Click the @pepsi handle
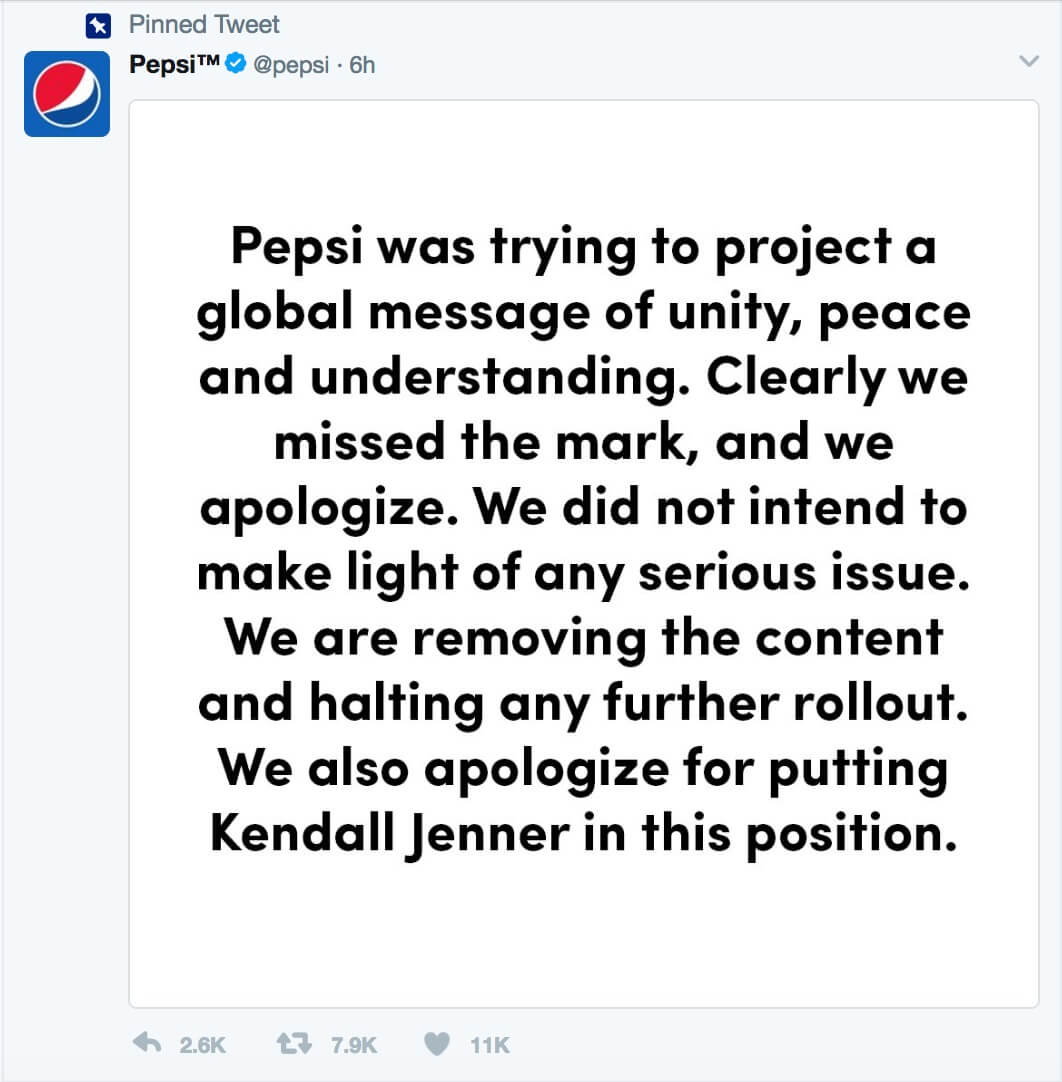This screenshot has width=1062, height=1082. pos(291,65)
